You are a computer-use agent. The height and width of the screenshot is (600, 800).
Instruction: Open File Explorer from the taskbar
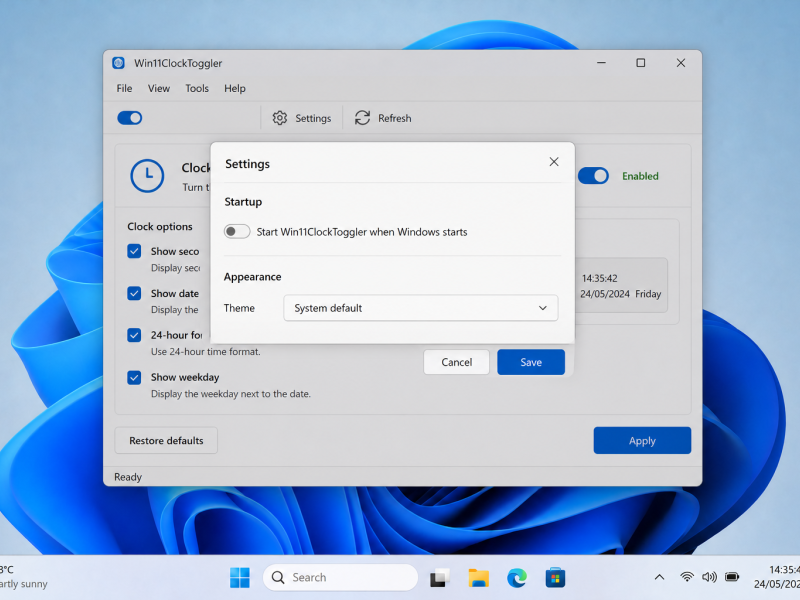pyautogui.click(x=478, y=578)
